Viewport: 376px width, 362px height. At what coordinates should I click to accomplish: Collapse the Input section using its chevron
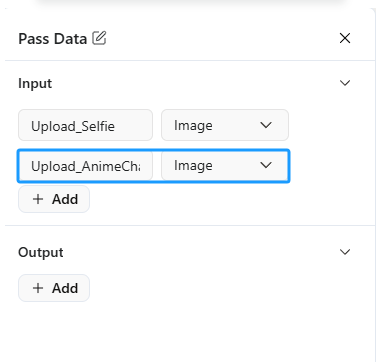[345, 83]
